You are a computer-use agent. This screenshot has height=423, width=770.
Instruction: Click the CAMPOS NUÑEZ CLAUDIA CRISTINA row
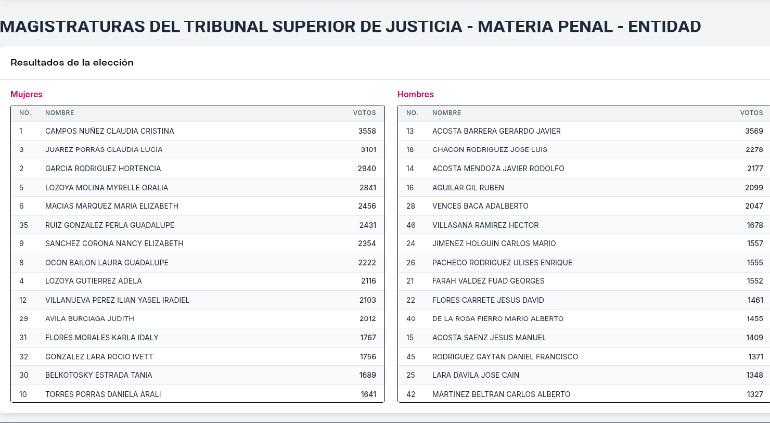(197, 131)
